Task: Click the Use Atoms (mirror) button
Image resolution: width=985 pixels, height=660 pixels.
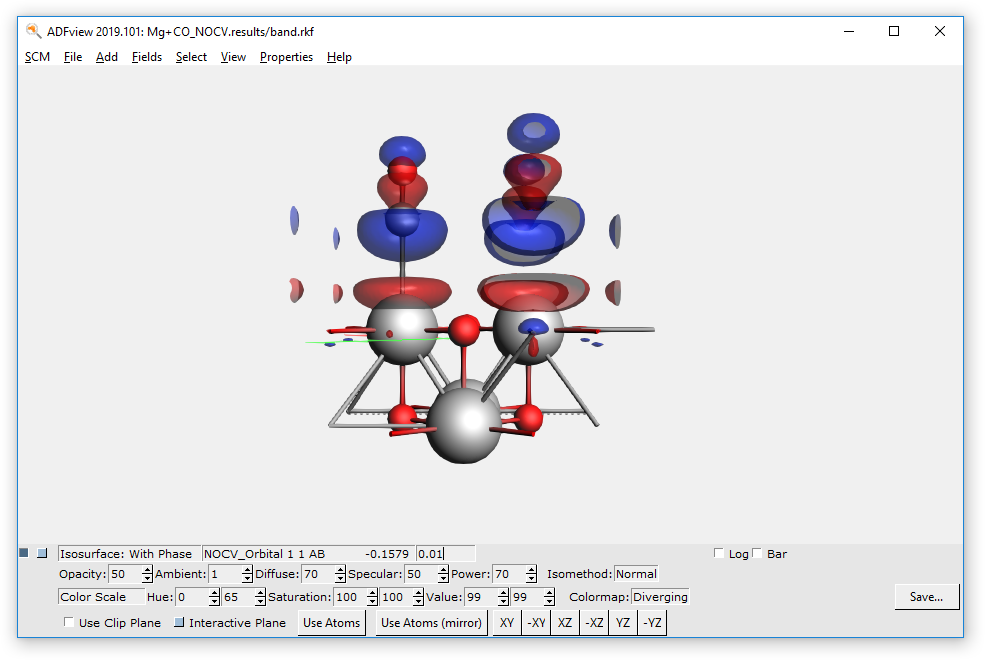Action: point(430,622)
